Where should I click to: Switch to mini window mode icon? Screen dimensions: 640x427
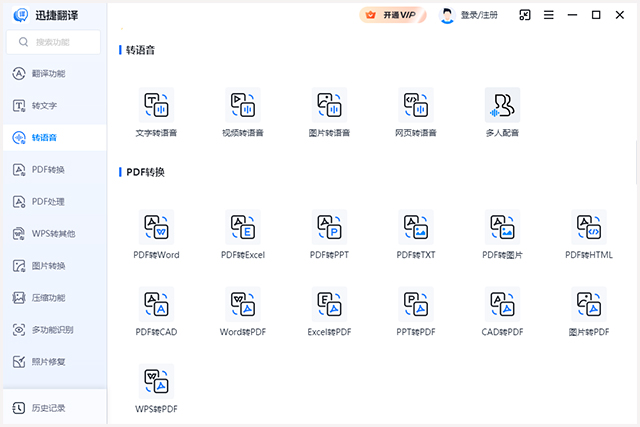pyautogui.click(x=525, y=15)
